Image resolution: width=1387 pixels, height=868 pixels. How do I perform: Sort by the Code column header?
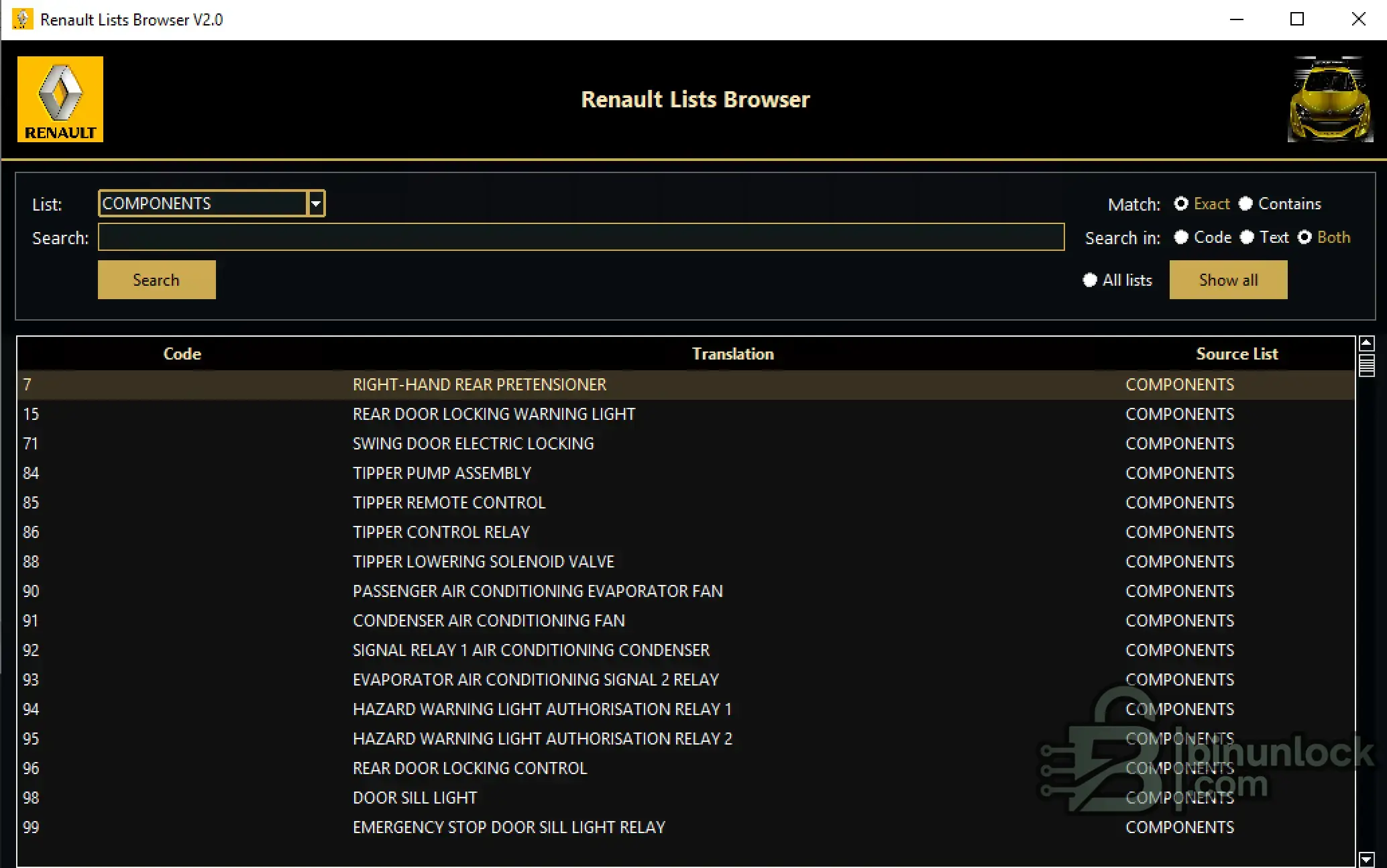pyautogui.click(x=182, y=354)
